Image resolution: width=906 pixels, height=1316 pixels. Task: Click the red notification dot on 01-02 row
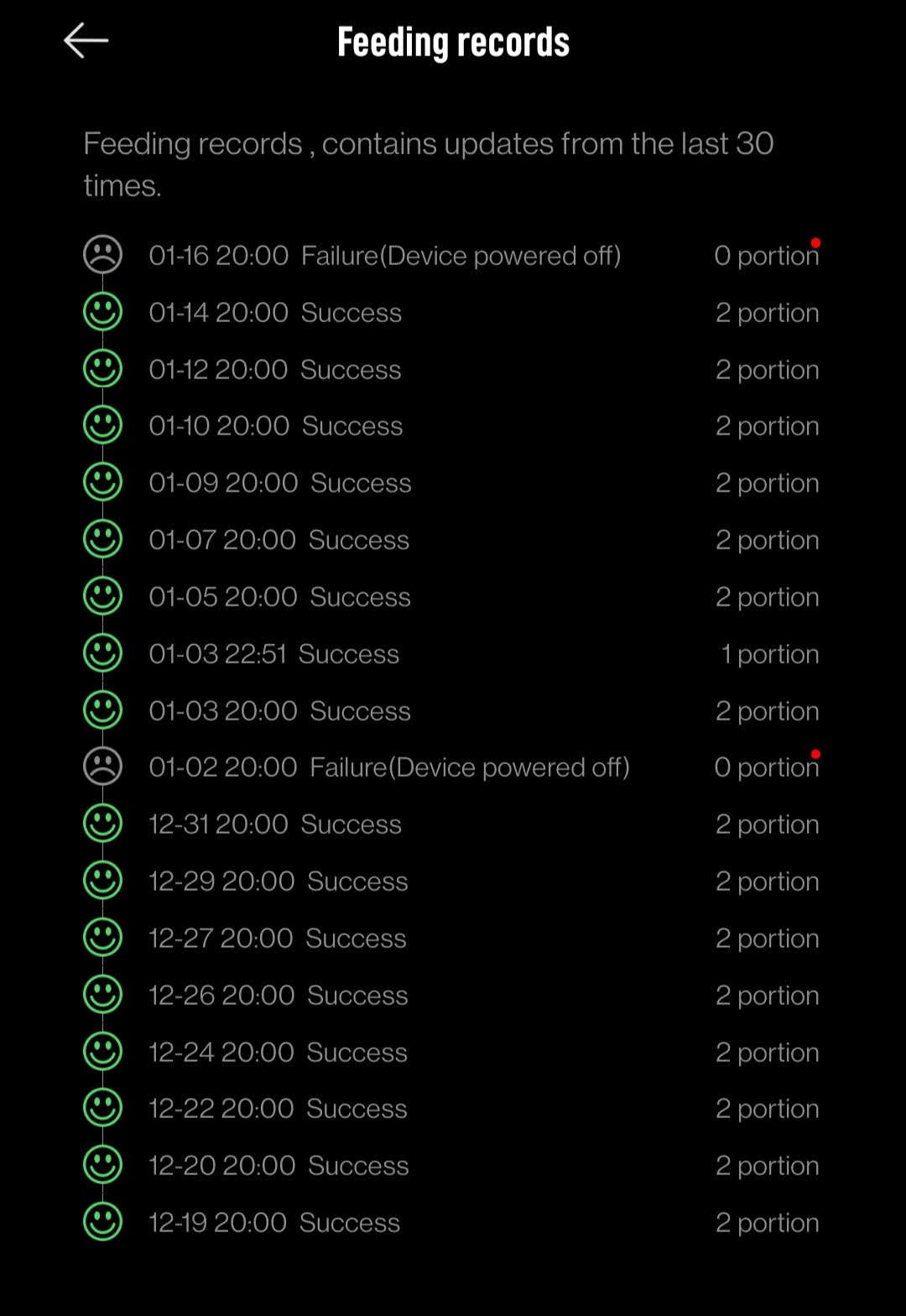click(815, 753)
